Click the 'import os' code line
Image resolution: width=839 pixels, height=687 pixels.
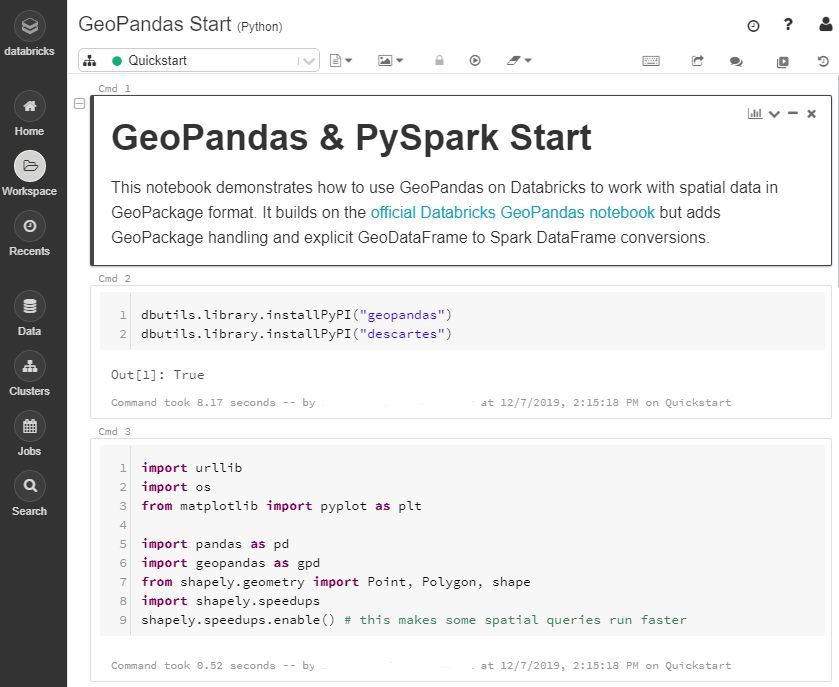[x=176, y=487]
